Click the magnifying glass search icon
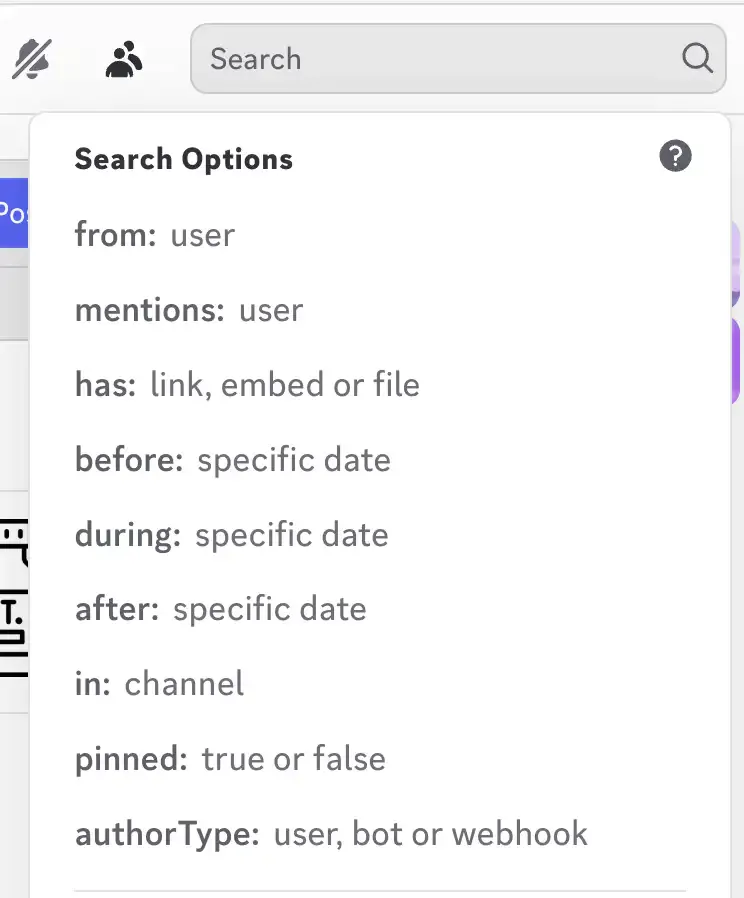This screenshot has width=744, height=898. tap(697, 58)
